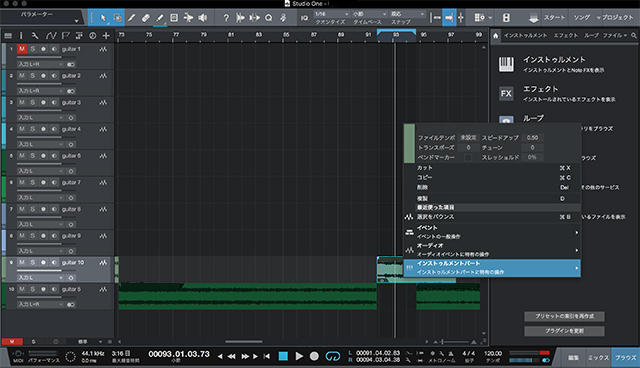Click the Song button
Viewport: 640px width, 368px height.
(x=582, y=18)
